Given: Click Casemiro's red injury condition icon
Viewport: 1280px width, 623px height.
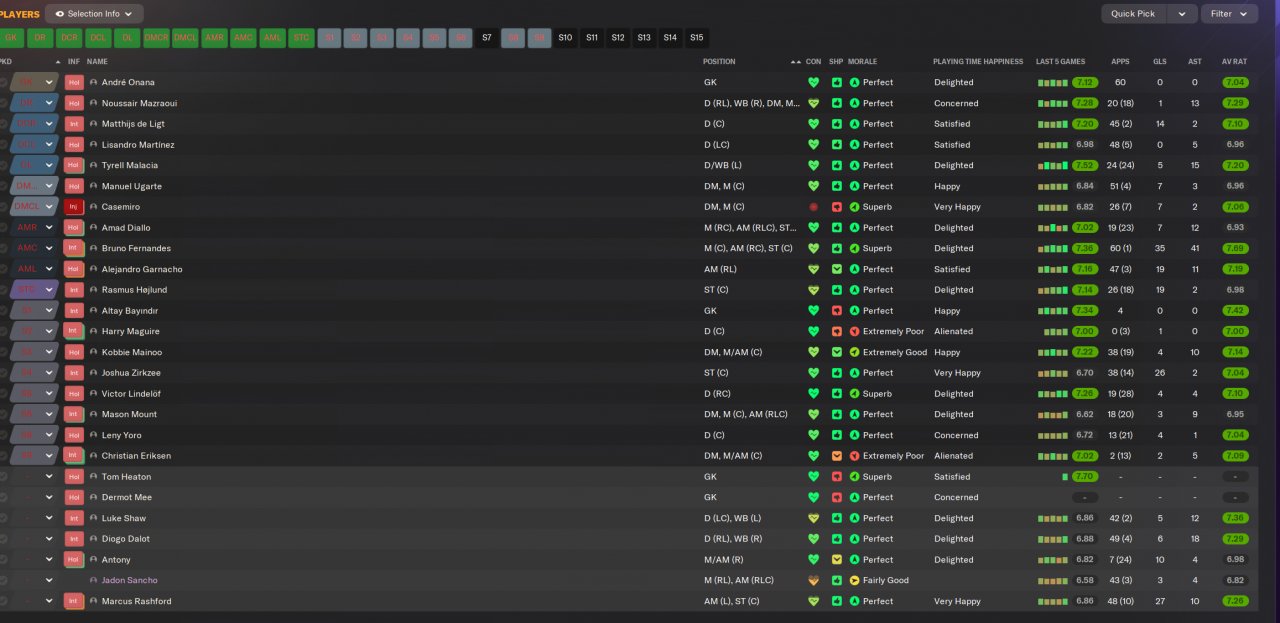Looking at the screenshot, I should point(813,207).
